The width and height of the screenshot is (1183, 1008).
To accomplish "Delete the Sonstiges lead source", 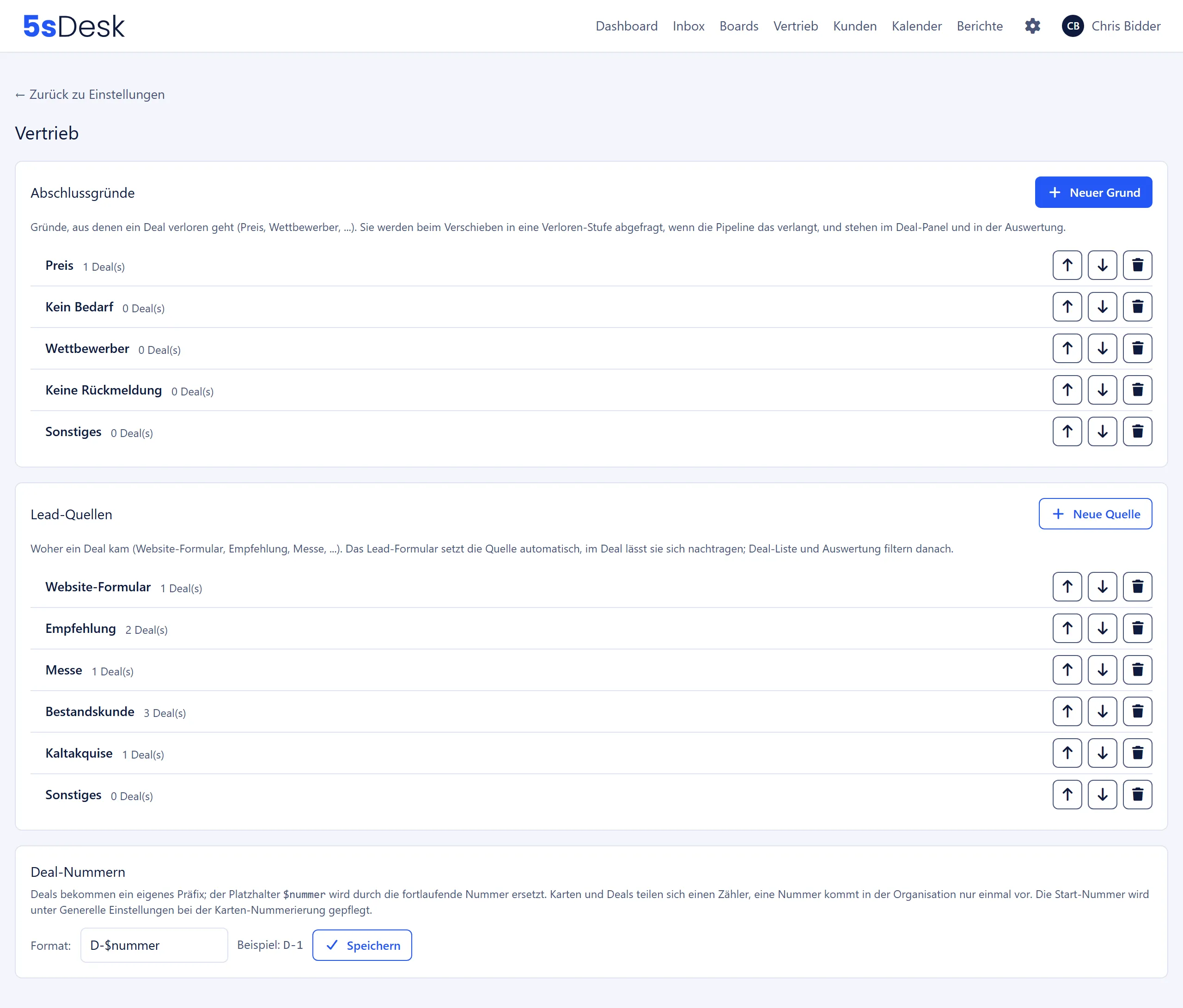I will pyautogui.click(x=1137, y=795).
